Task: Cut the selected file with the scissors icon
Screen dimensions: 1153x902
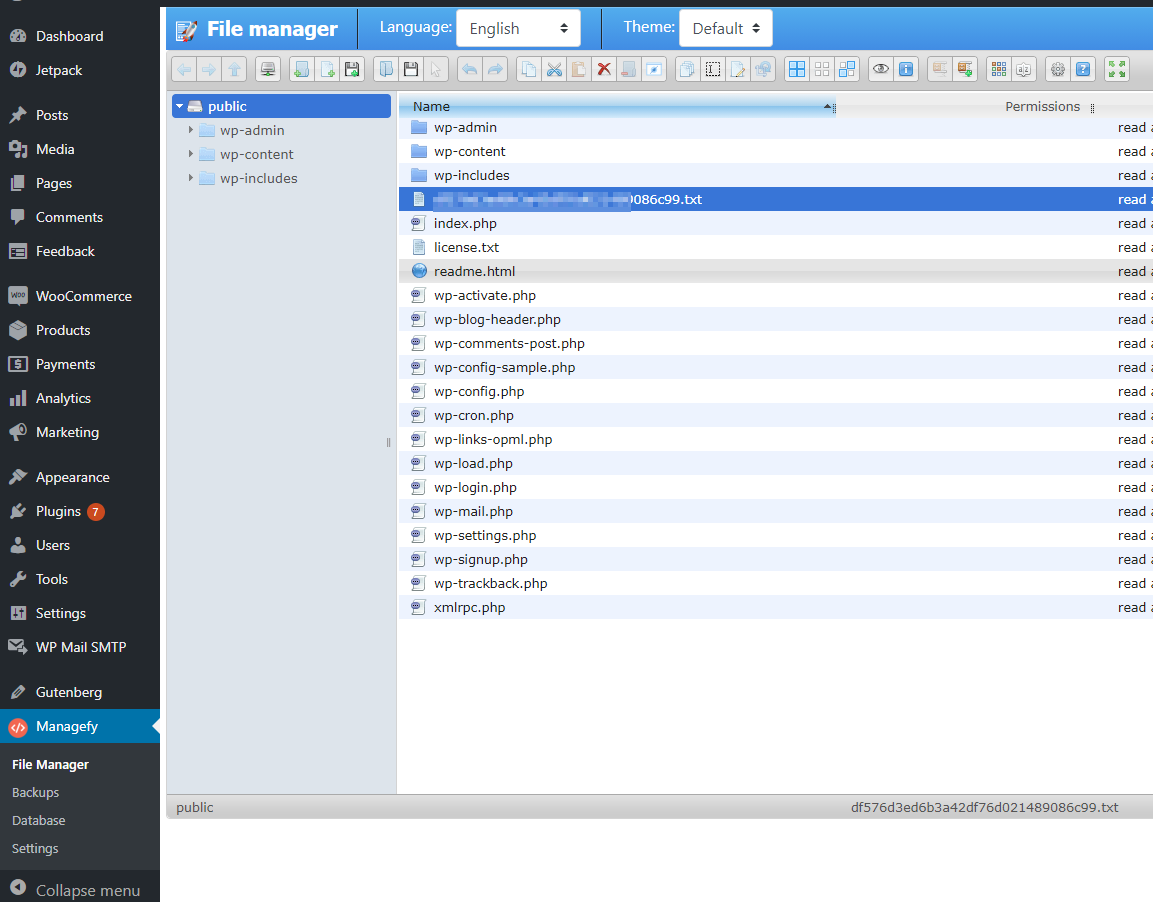Action: [553, 70]
